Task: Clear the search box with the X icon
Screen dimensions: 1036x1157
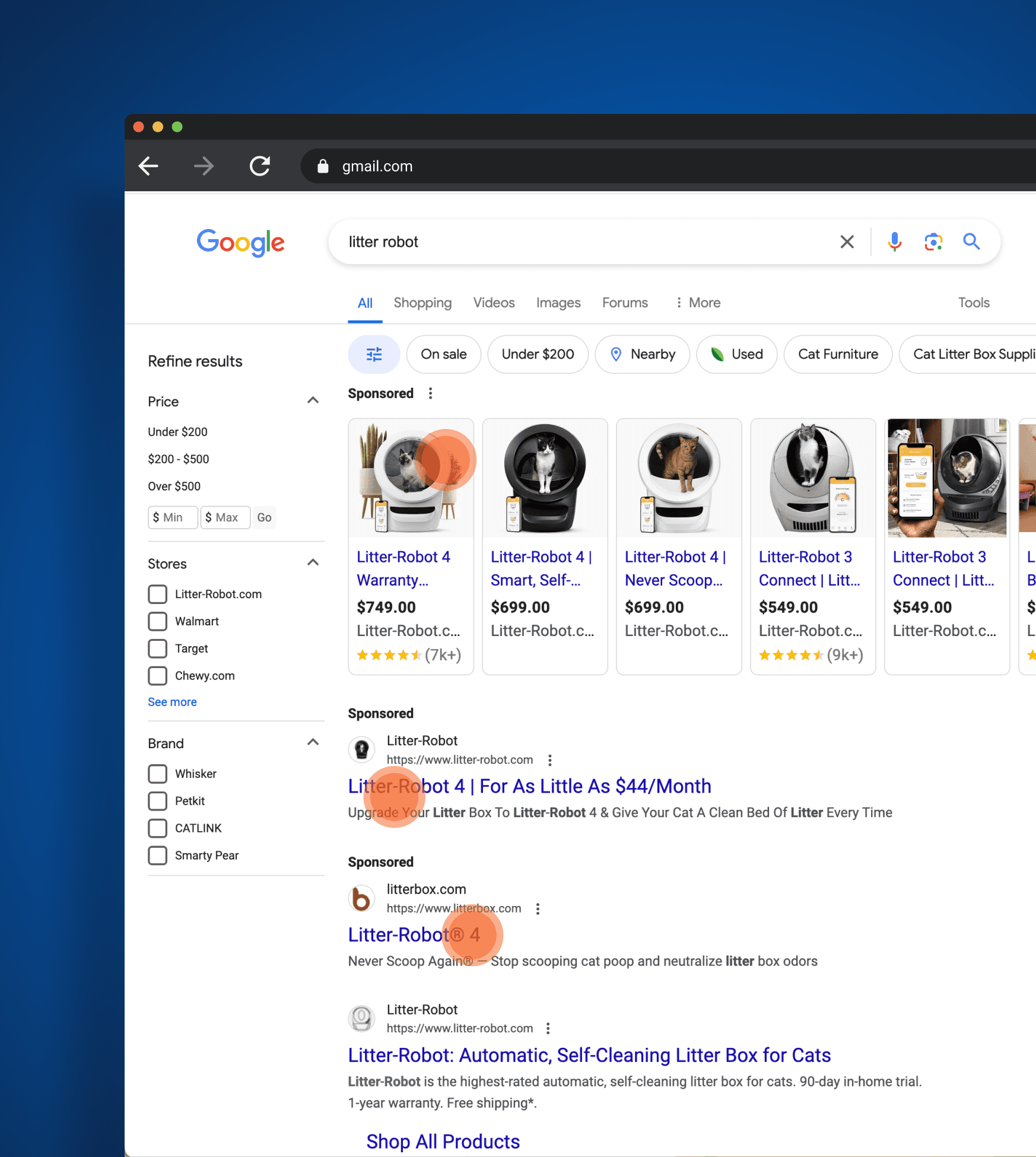Action: click(x=847, y=241)
